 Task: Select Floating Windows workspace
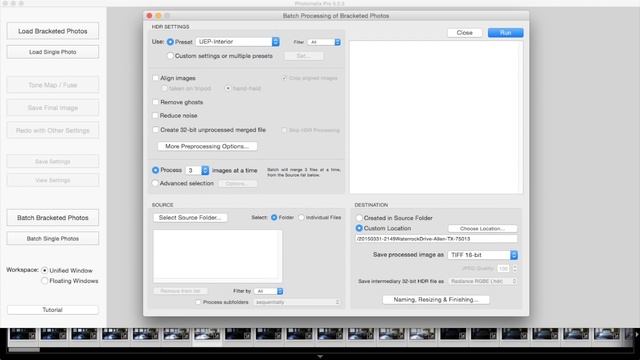pos(44,281)
